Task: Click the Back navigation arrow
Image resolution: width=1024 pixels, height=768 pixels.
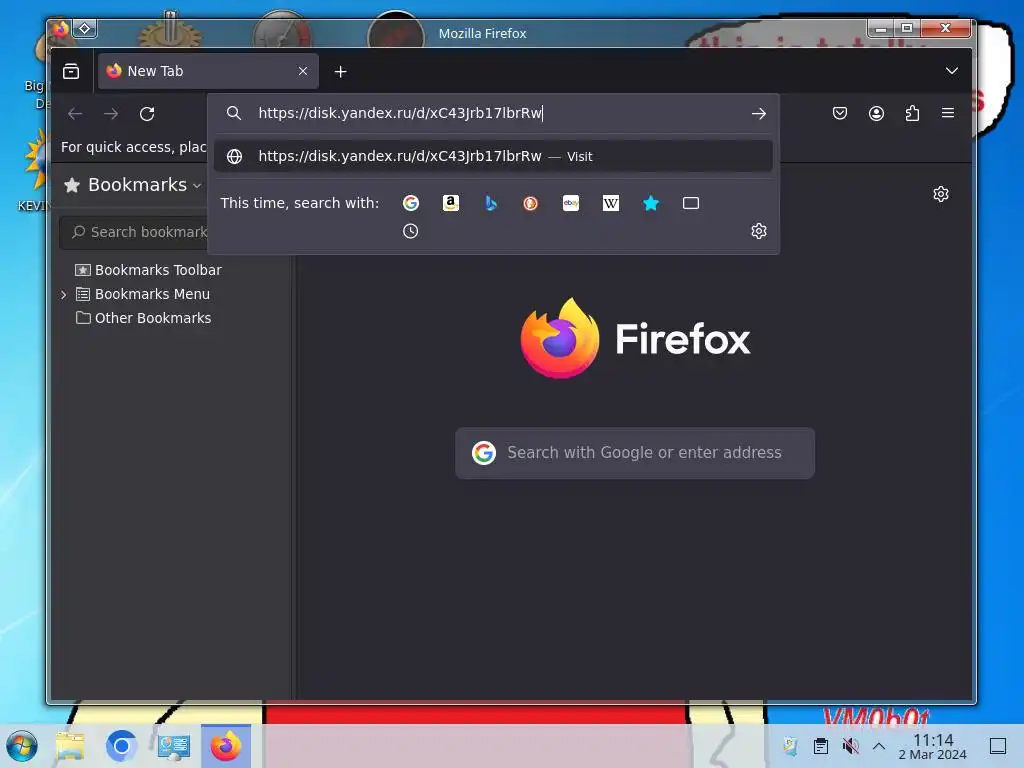Action: (x=75, y=114)
